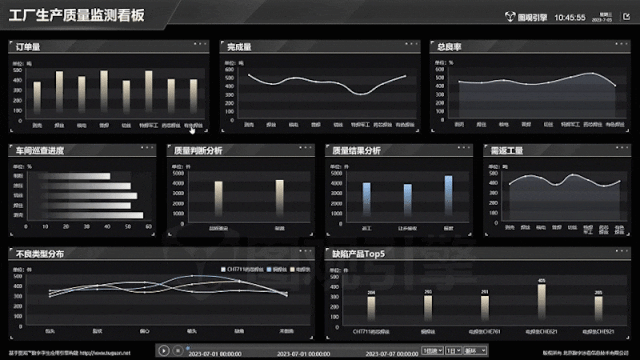
Task: Click the 图观引擎 logo icon in header
Action: pos(510,17)
